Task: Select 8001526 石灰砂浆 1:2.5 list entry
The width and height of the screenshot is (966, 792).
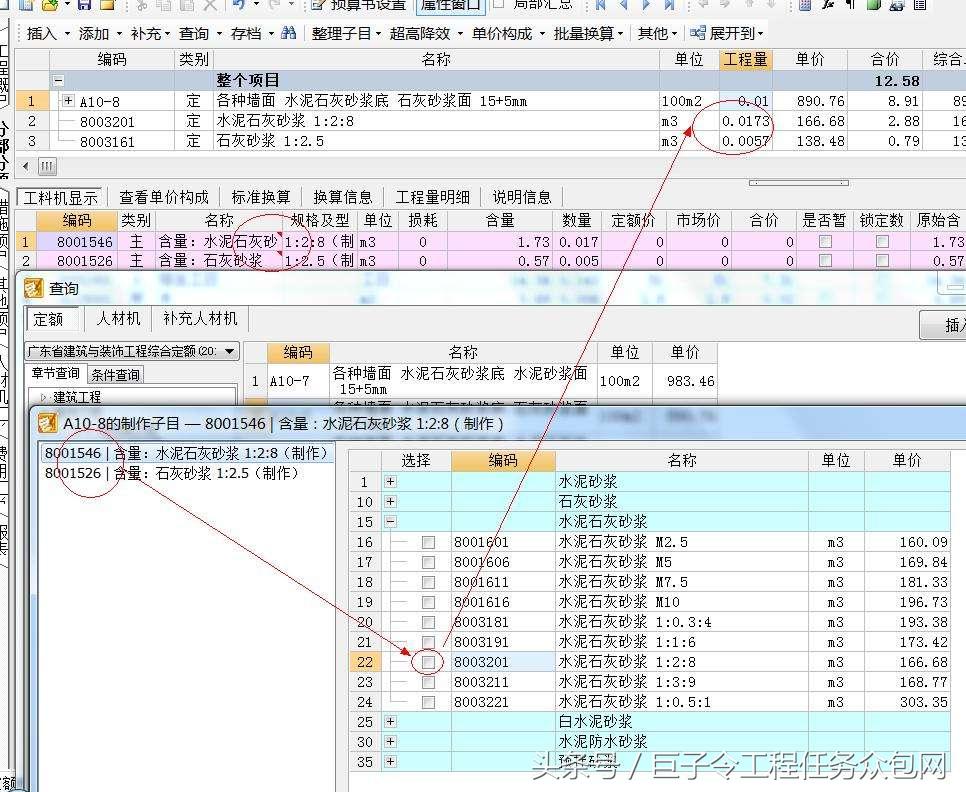Action: 172,473
